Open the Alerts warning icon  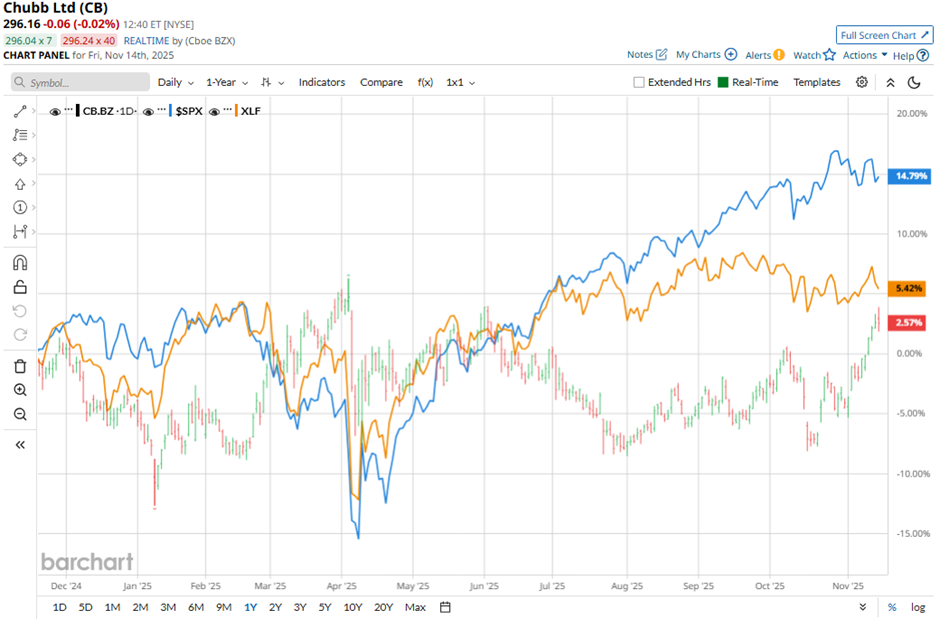[779, 55]
